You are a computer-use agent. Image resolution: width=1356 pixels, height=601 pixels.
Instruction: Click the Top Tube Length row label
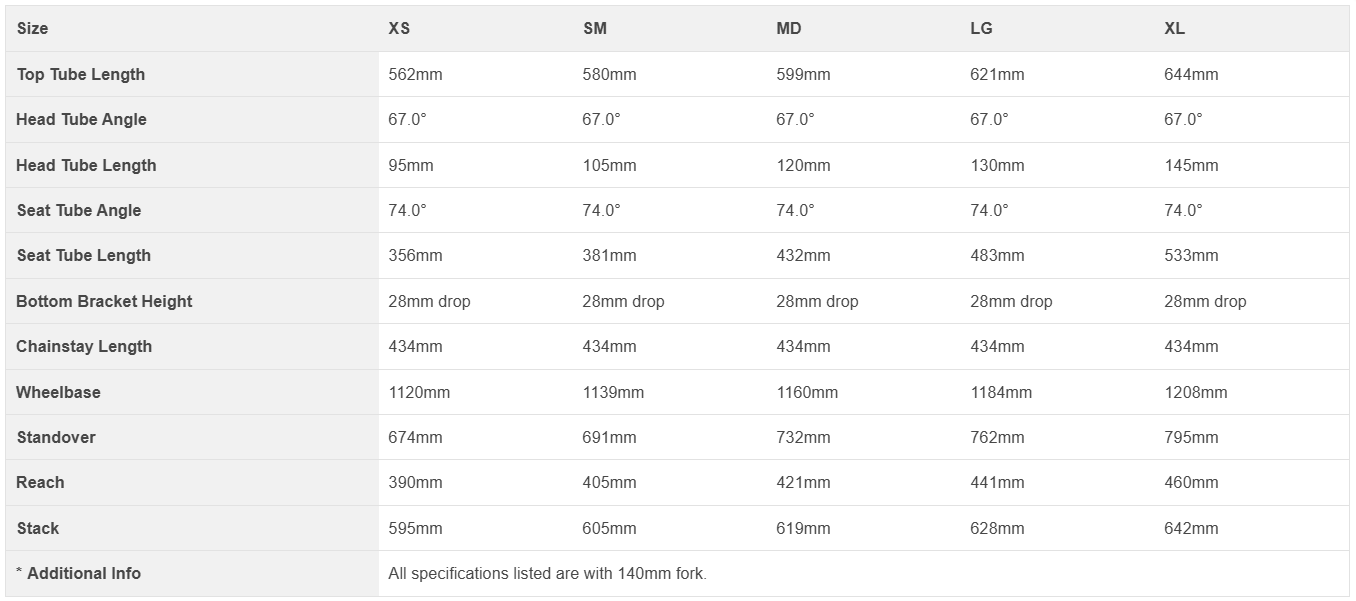81,75
